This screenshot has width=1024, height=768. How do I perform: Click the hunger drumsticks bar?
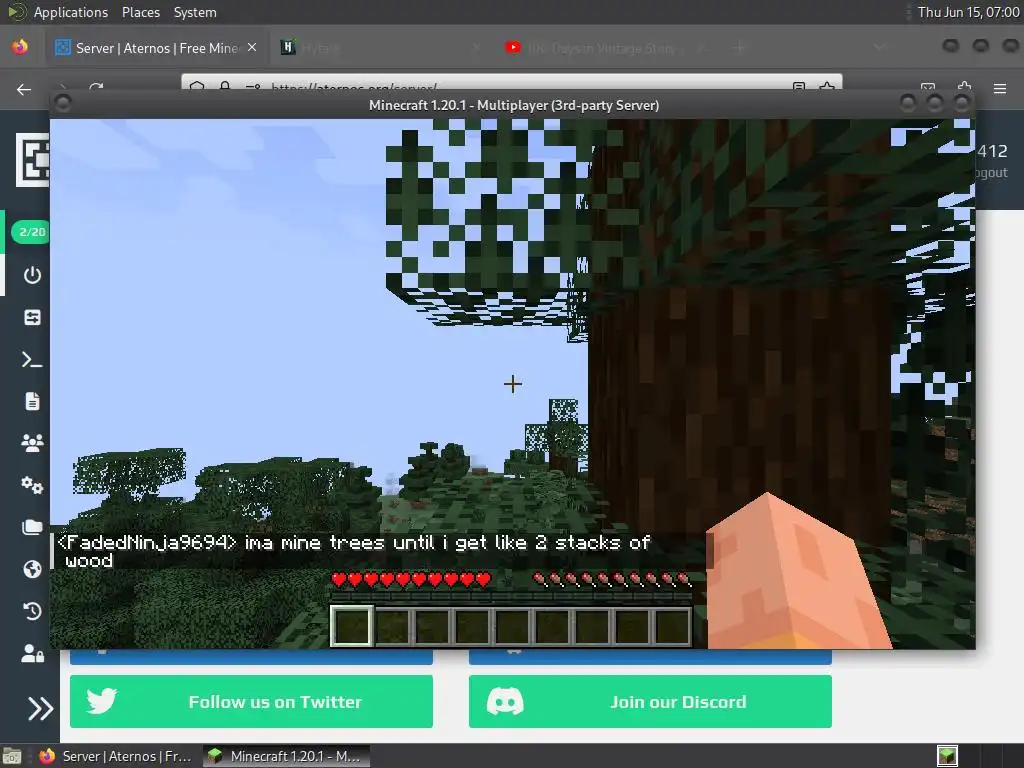[611, 579]
